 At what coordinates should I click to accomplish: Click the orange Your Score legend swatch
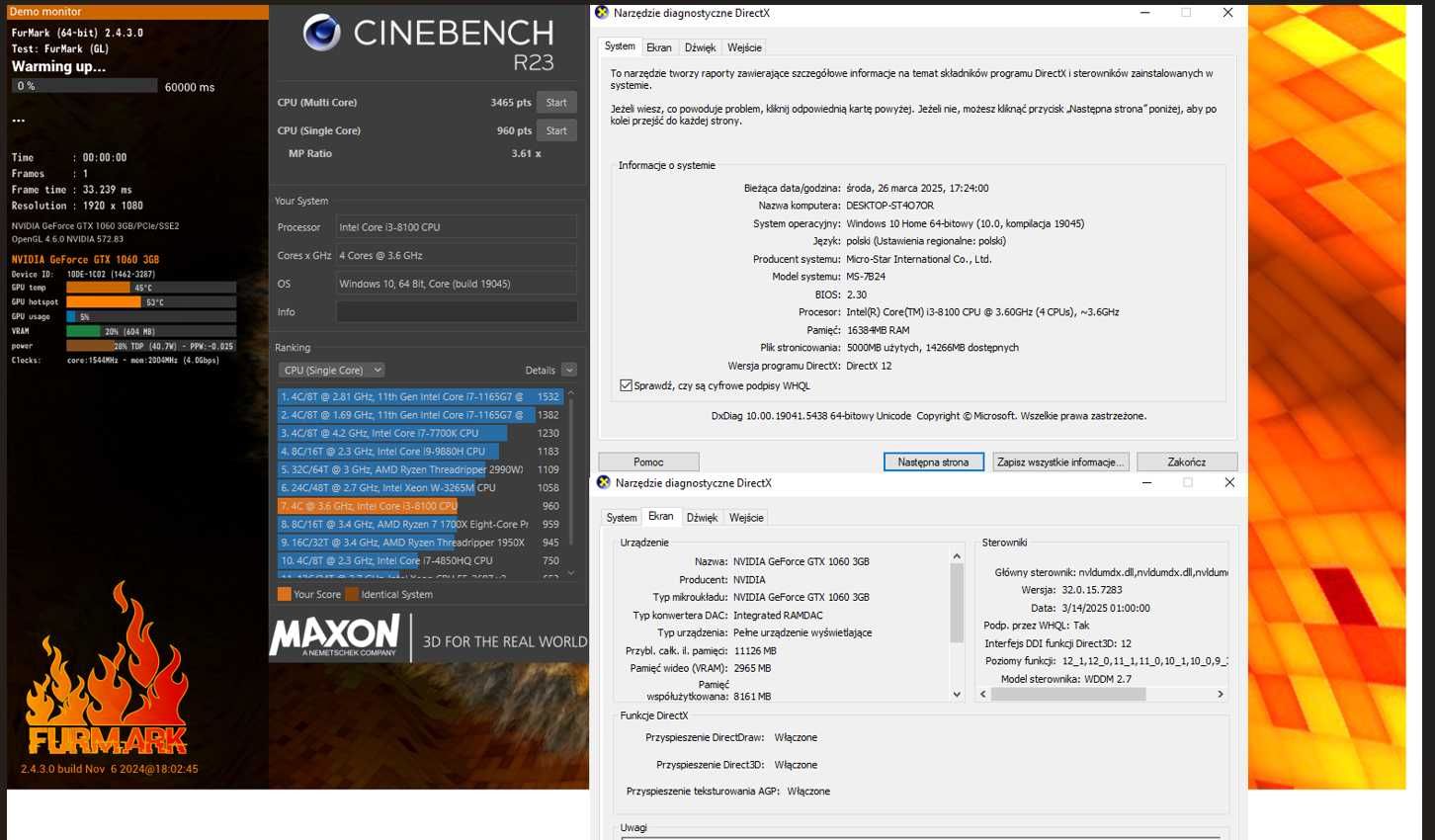click(285, 594)
